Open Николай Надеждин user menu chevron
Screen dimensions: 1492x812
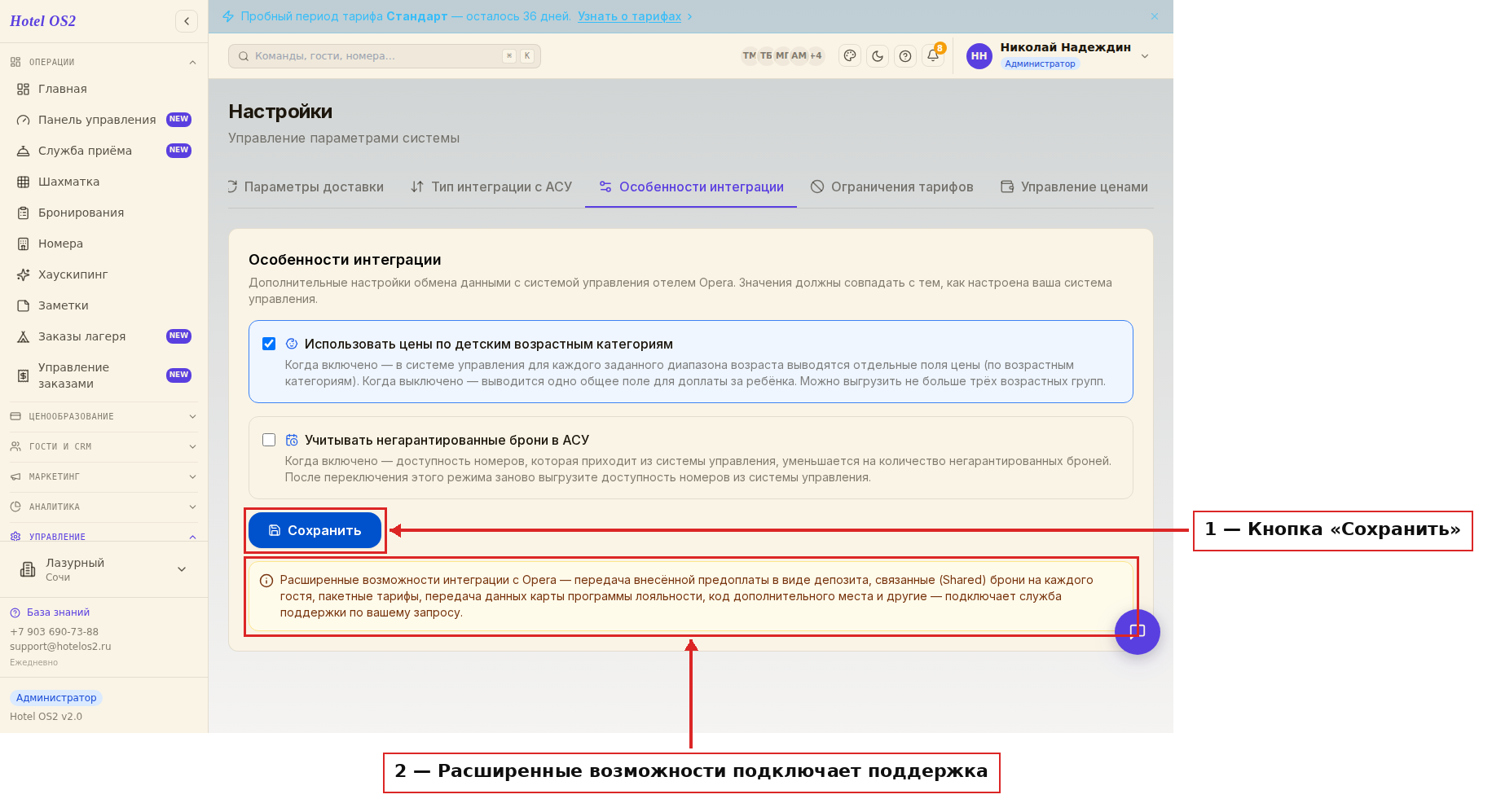pos(1145,56)
